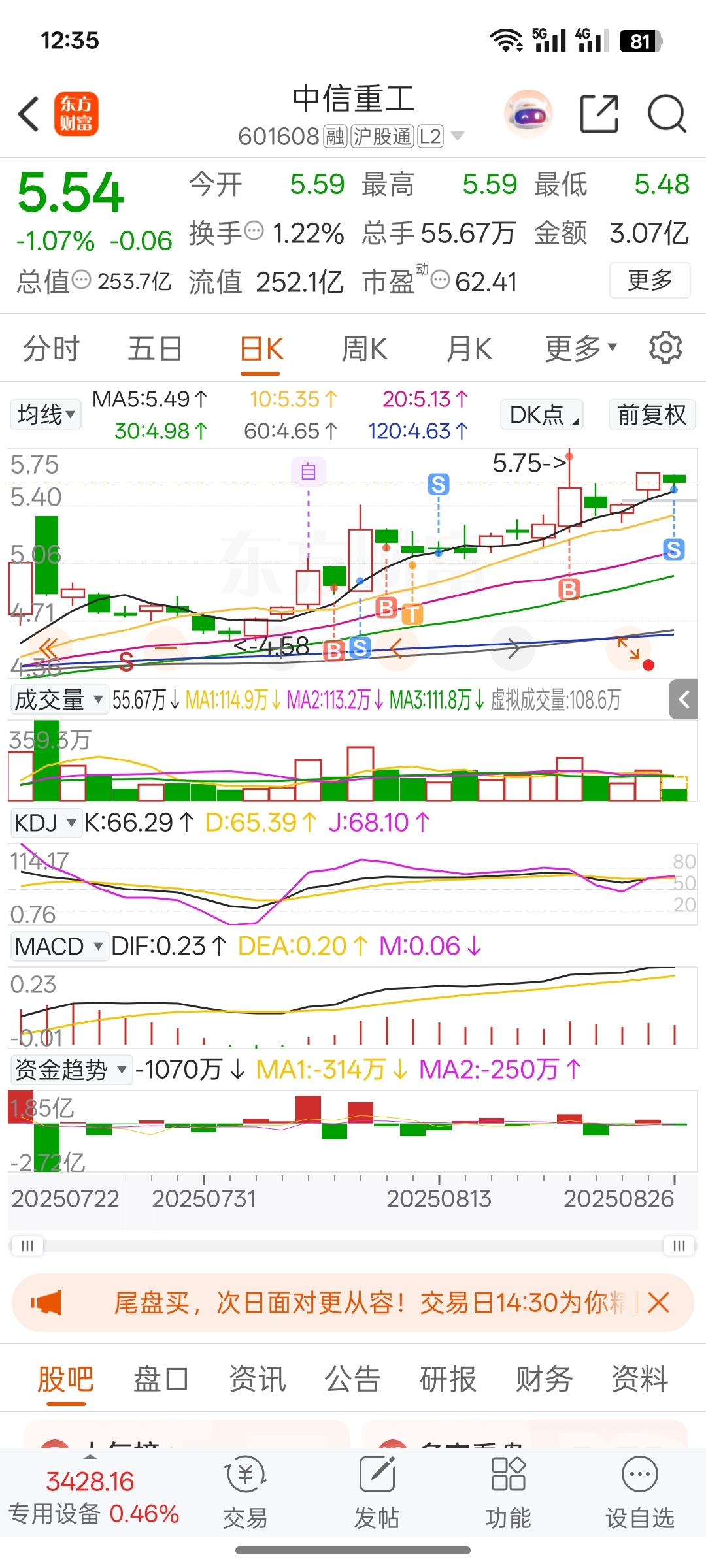The width and height of the screenshot is (706, 1568).
Task: Tap the 市盈 info icon
Action: (x=441, y=280)
